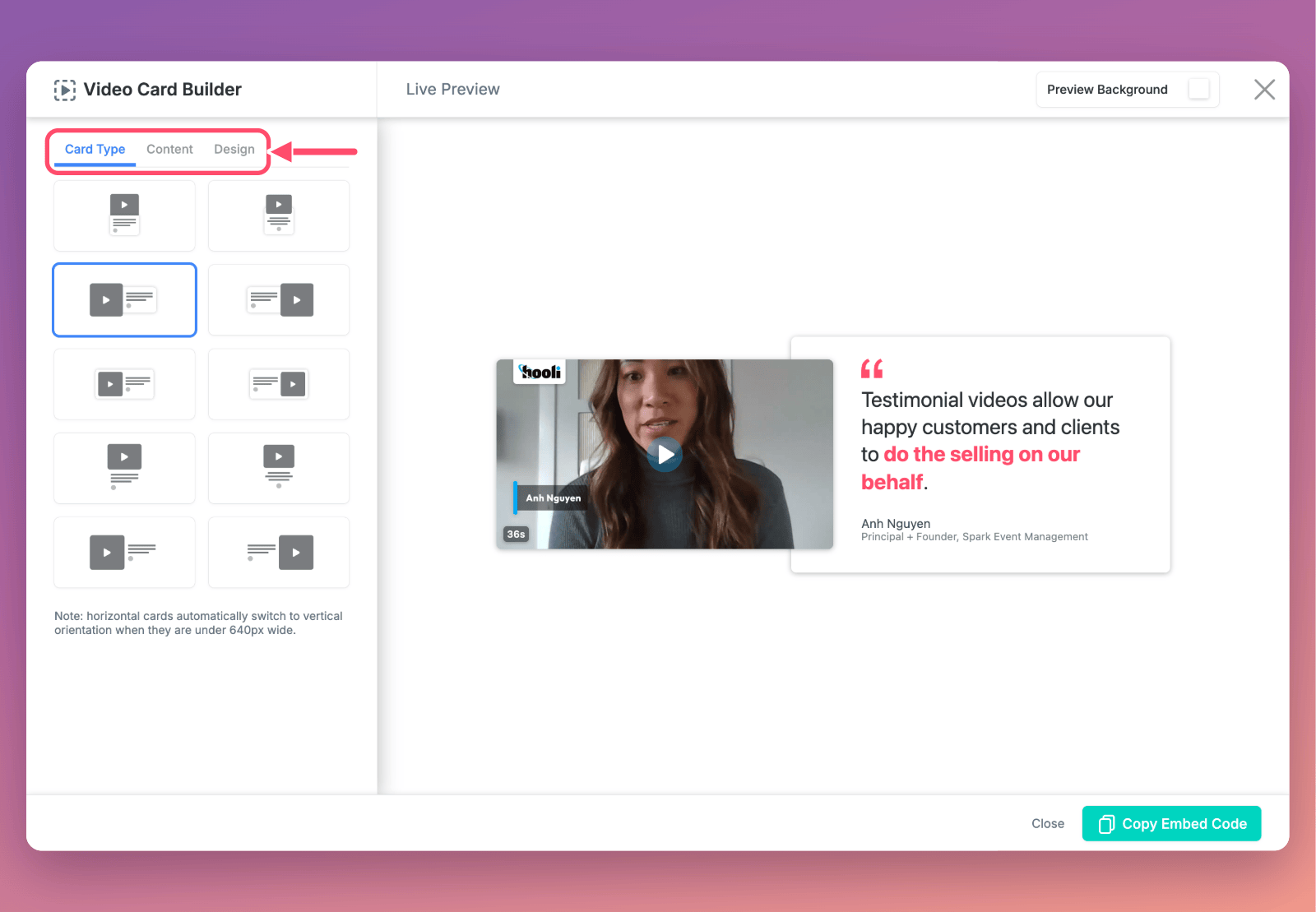Select compact boxed card with video left

tap(124, 384)
